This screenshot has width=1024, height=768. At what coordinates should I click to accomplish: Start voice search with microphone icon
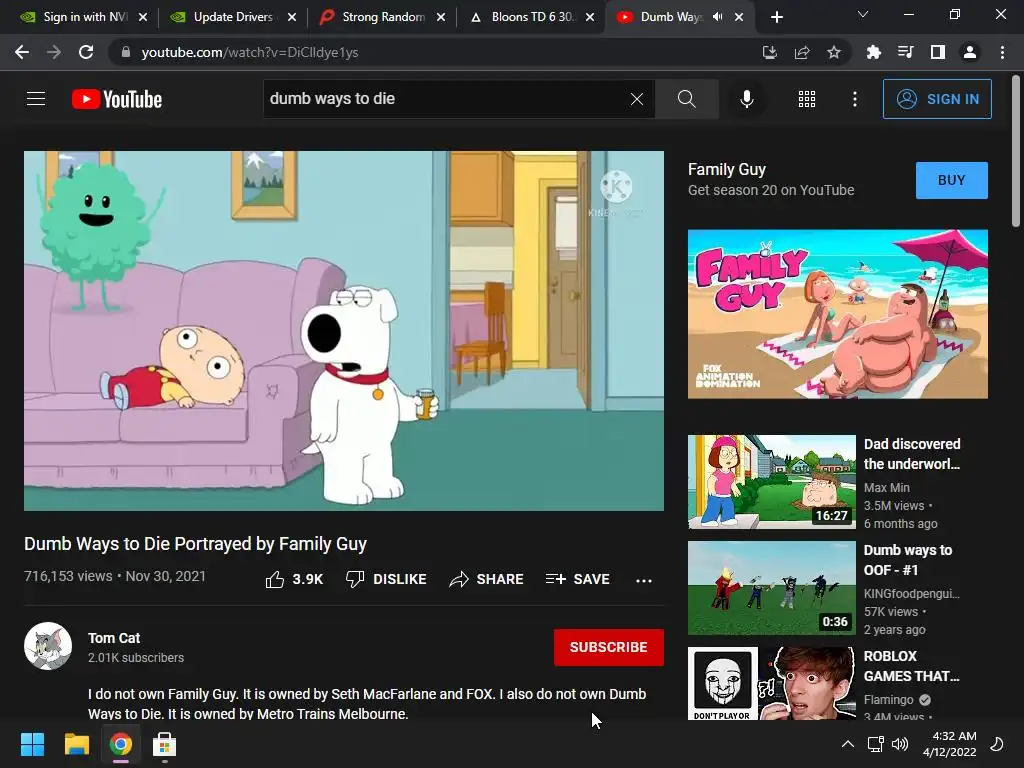(x=746, y=99)
